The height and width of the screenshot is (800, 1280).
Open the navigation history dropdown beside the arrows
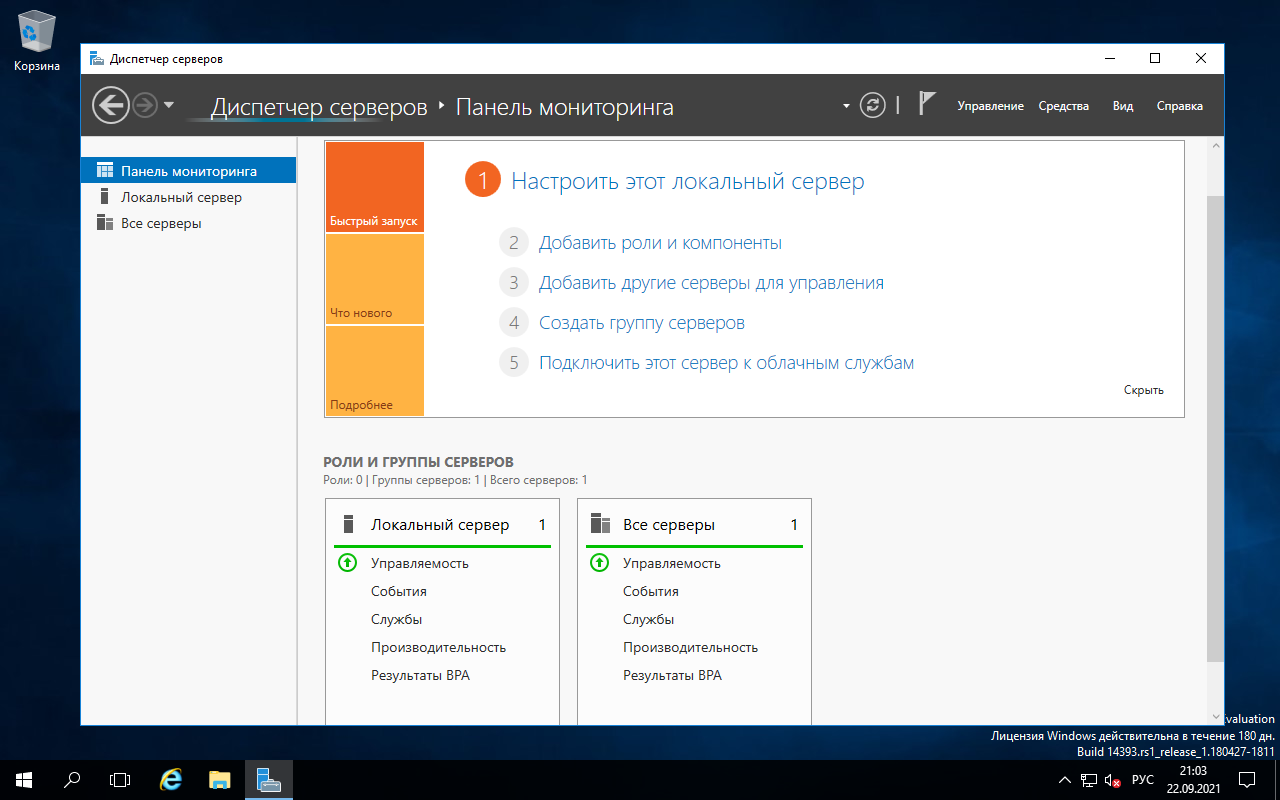[169, 105]
